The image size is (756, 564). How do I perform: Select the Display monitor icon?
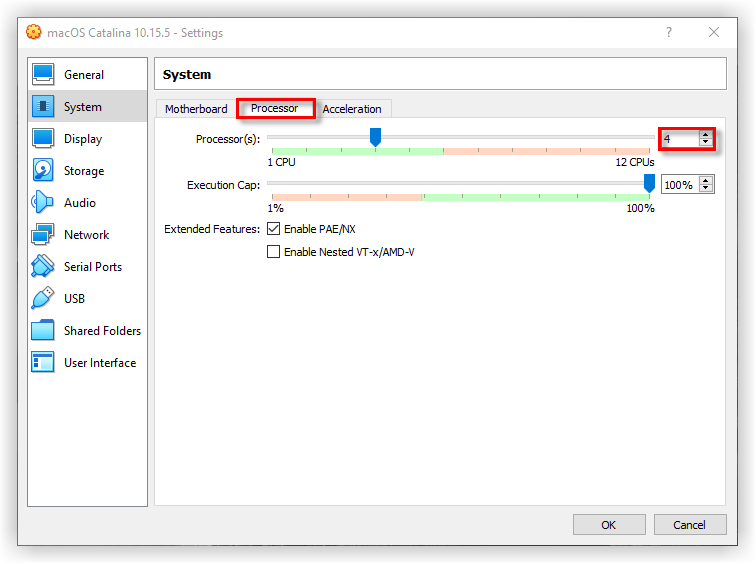[43, 139]
